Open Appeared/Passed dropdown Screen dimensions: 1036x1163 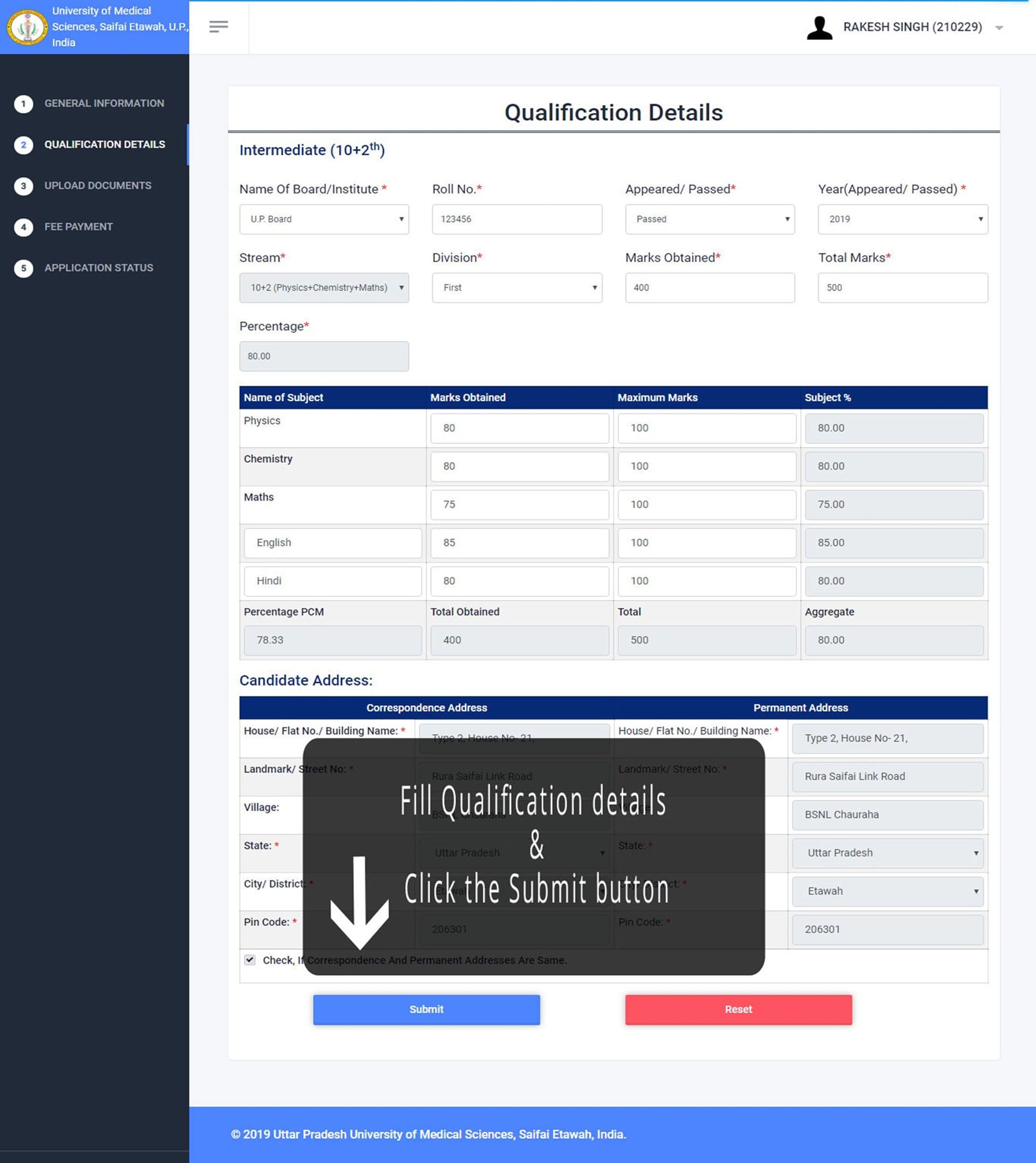709,219
